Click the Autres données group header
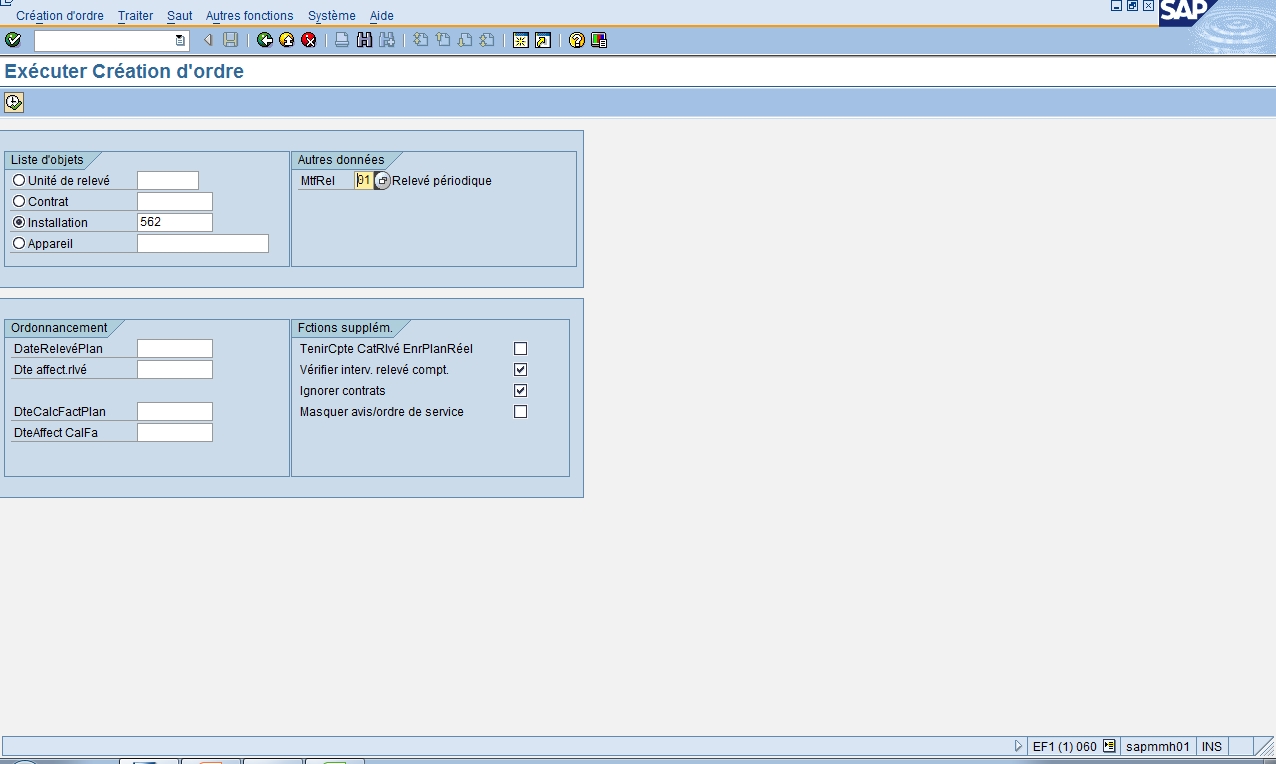 (x=341, y=160)
